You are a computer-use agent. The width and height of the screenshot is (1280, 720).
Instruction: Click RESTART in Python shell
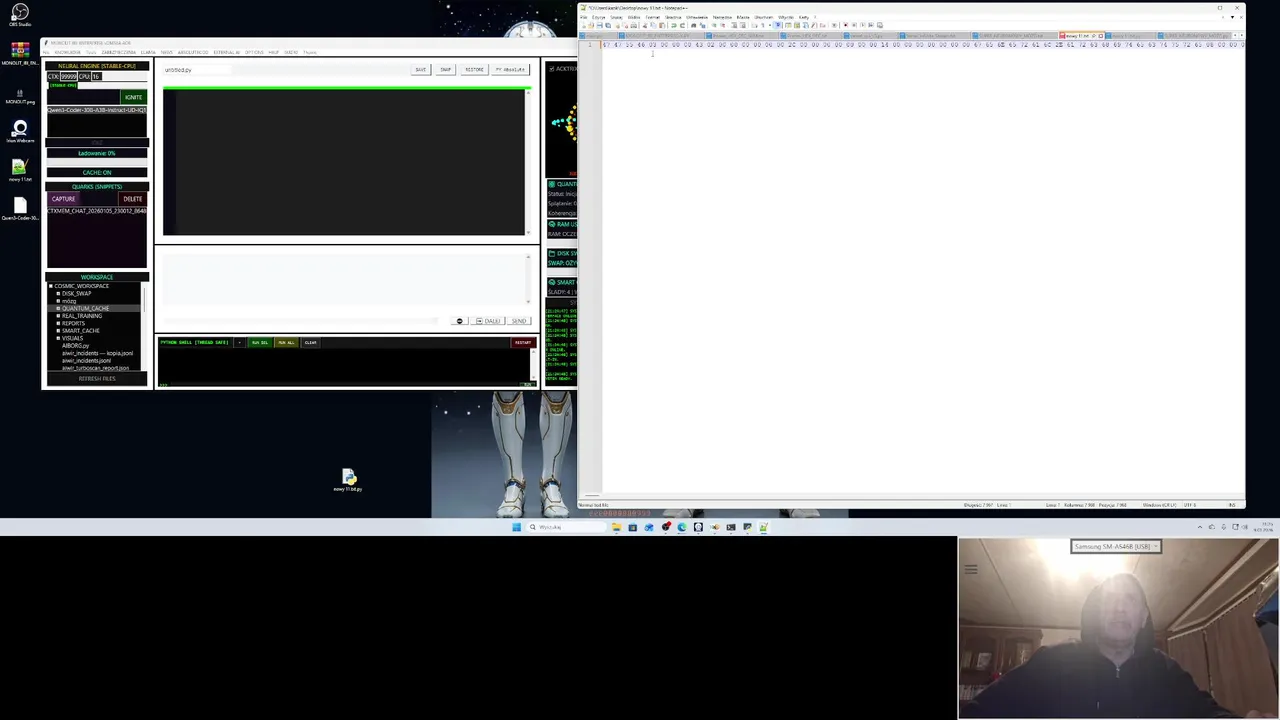click(x=523, y=342)
